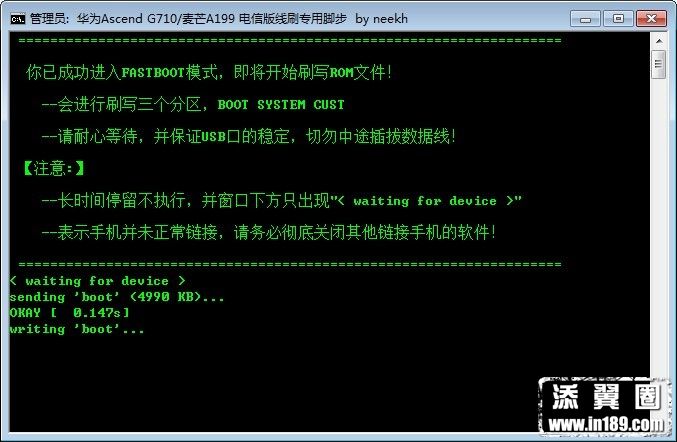This screenshot has height=442, width=677.
Task: Click the vertical scrollbar thumb
Action: [658, 64]
